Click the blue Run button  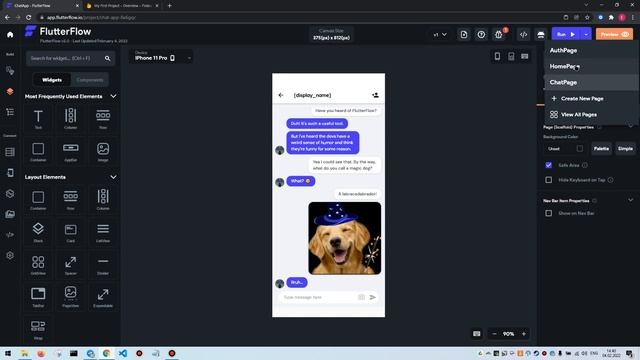click(x=567, y=35)
